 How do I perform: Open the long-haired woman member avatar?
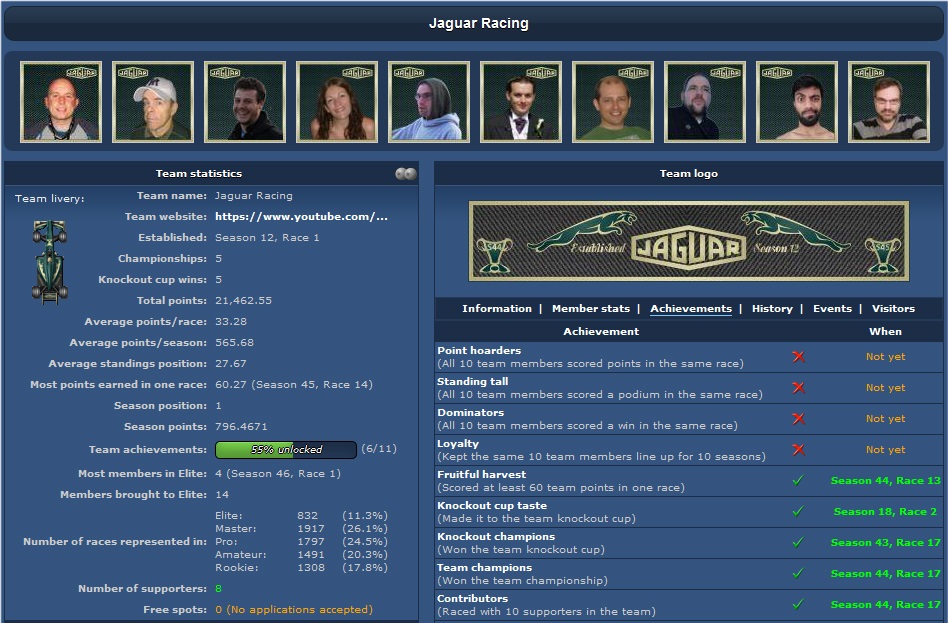pos(337,102)
